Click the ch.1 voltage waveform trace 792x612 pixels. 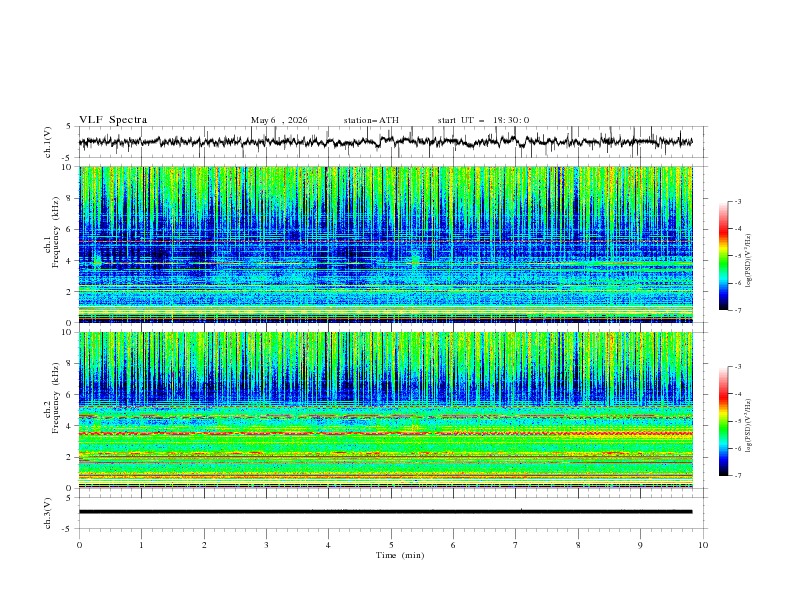pyautogui.click(x=385, y=142)
